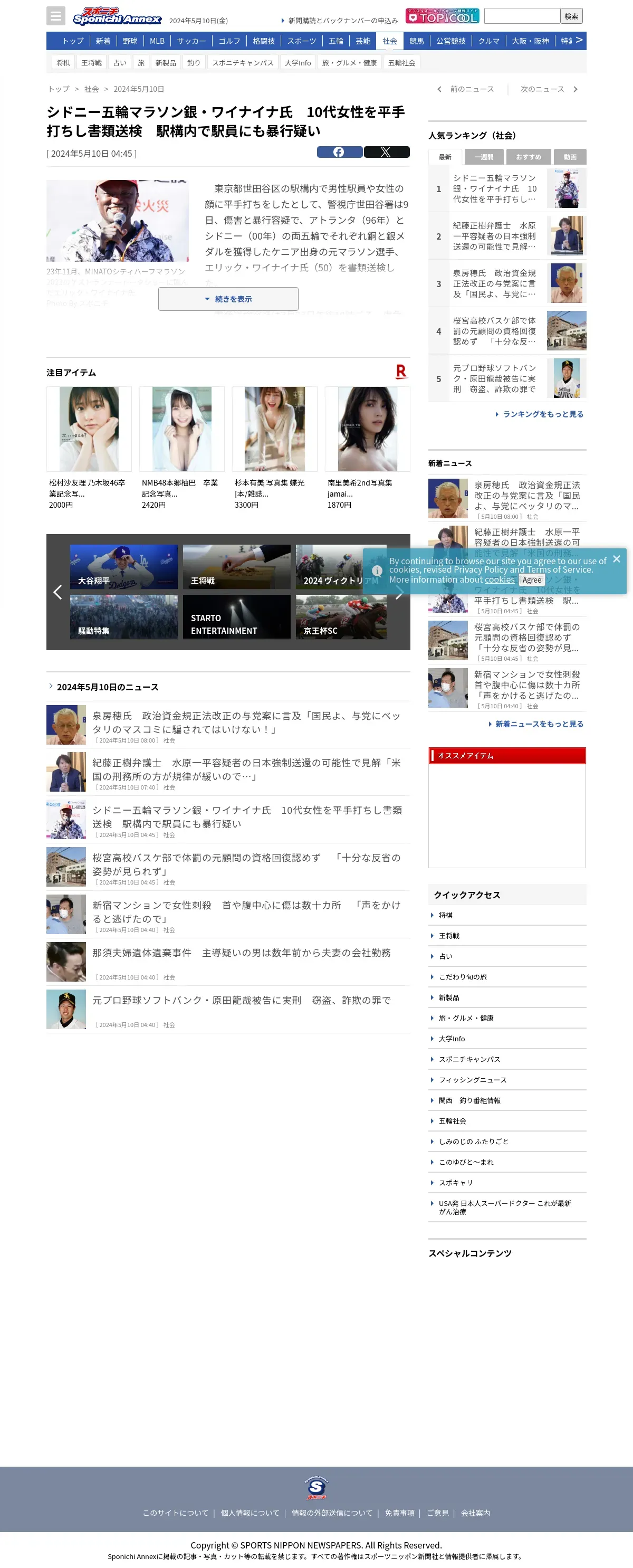Focus the search input field
The image size is (633, 1568).
(x=522, y=16)
